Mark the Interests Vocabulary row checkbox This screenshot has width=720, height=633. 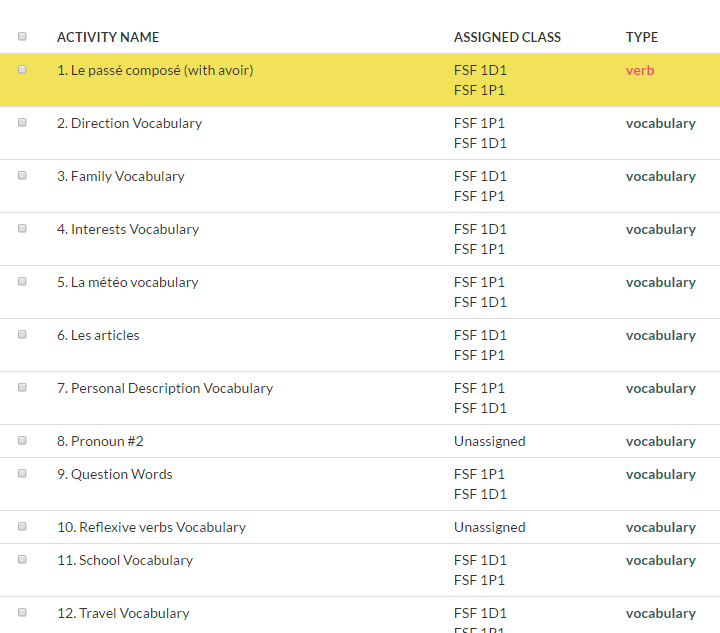pyautogui.click(x=22, y=229)
